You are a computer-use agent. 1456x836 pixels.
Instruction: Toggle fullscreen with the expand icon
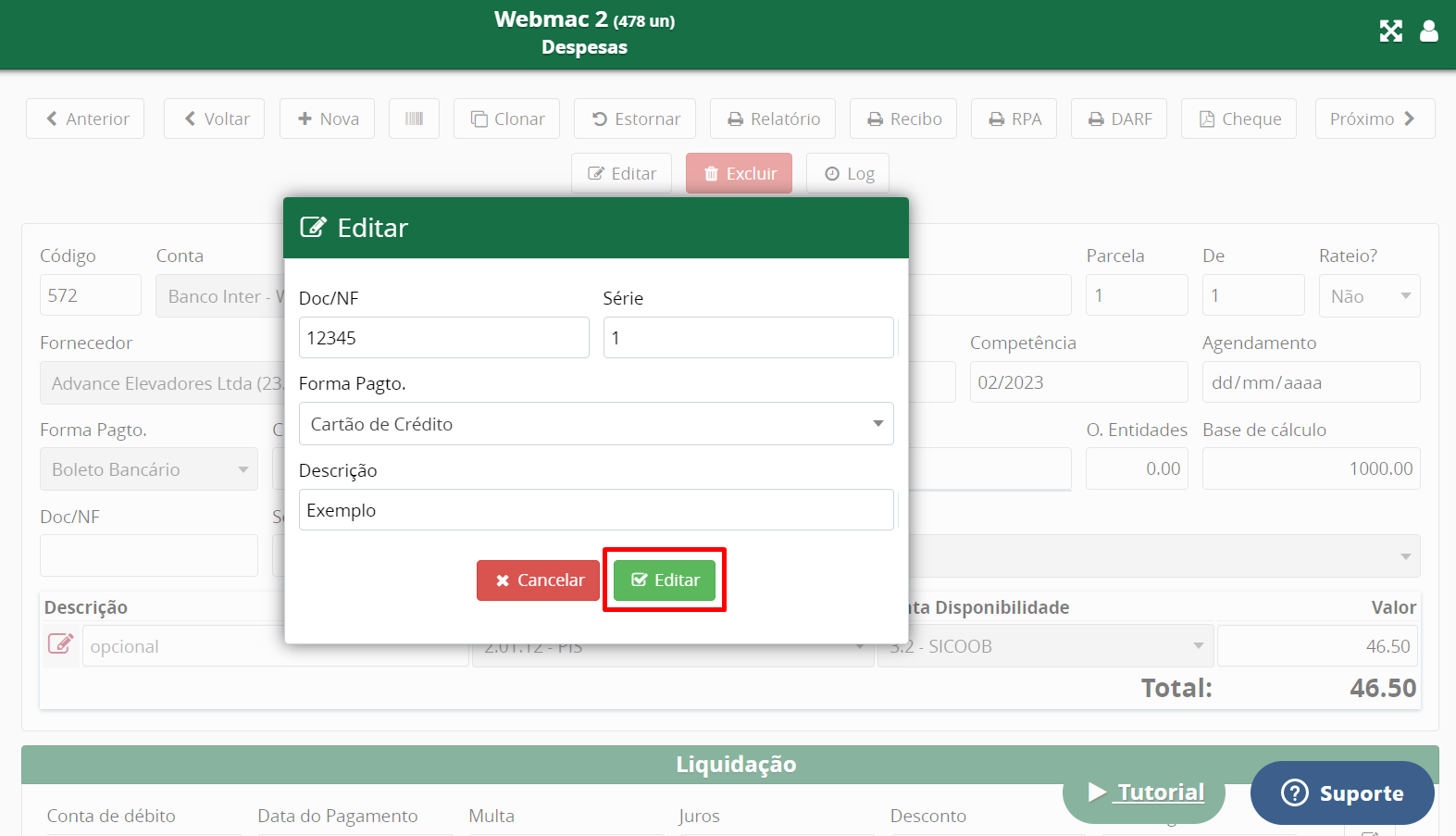point(1390,31)
